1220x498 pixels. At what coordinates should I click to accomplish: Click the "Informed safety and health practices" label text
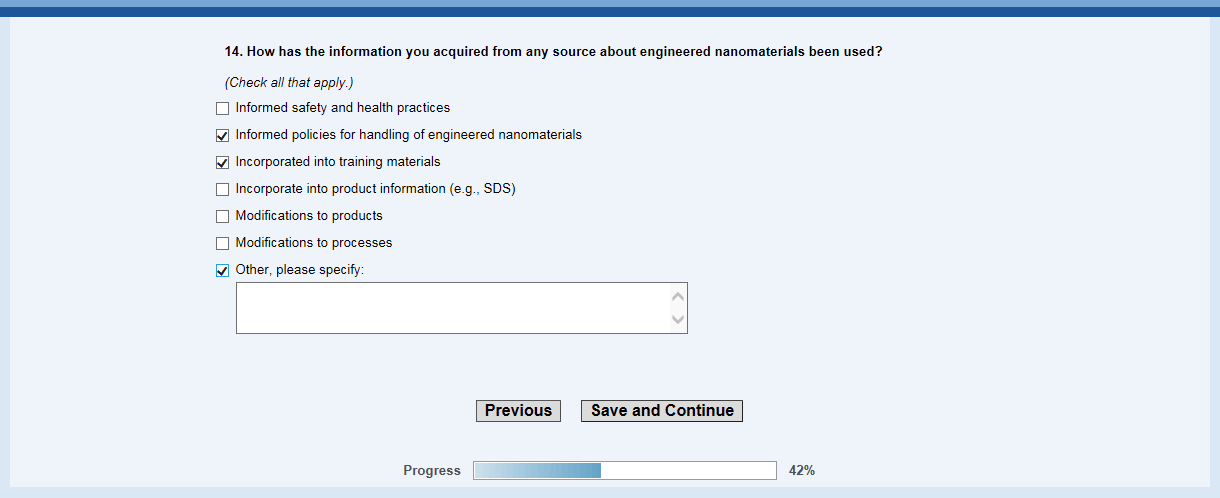pyautogui.click(x=343, y=108)
